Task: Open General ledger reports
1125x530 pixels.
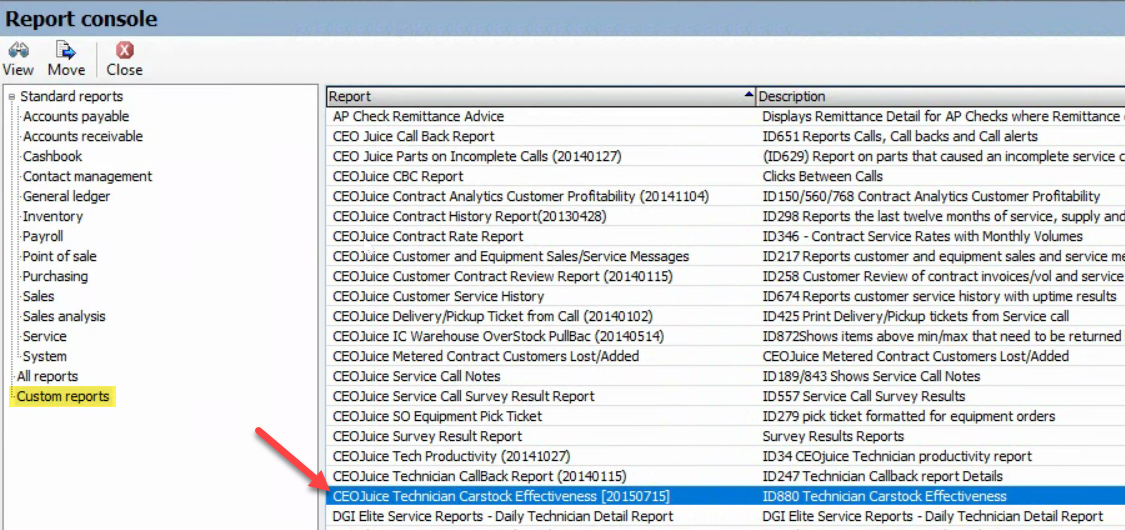Action: (x=66, y=196)
